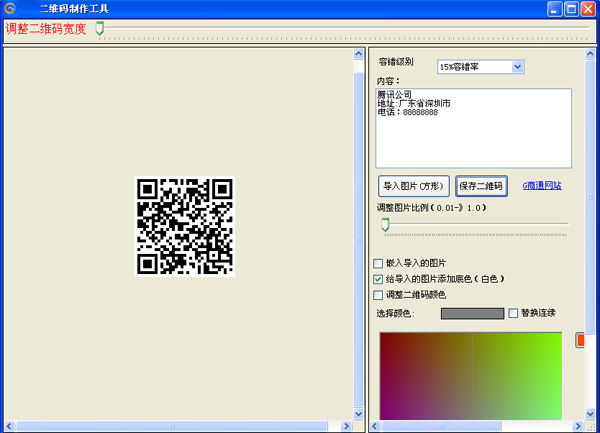The image size is (600, 433).
Task: Click the 调整二维码宽度 slider thumb
Action: (99, 29)
